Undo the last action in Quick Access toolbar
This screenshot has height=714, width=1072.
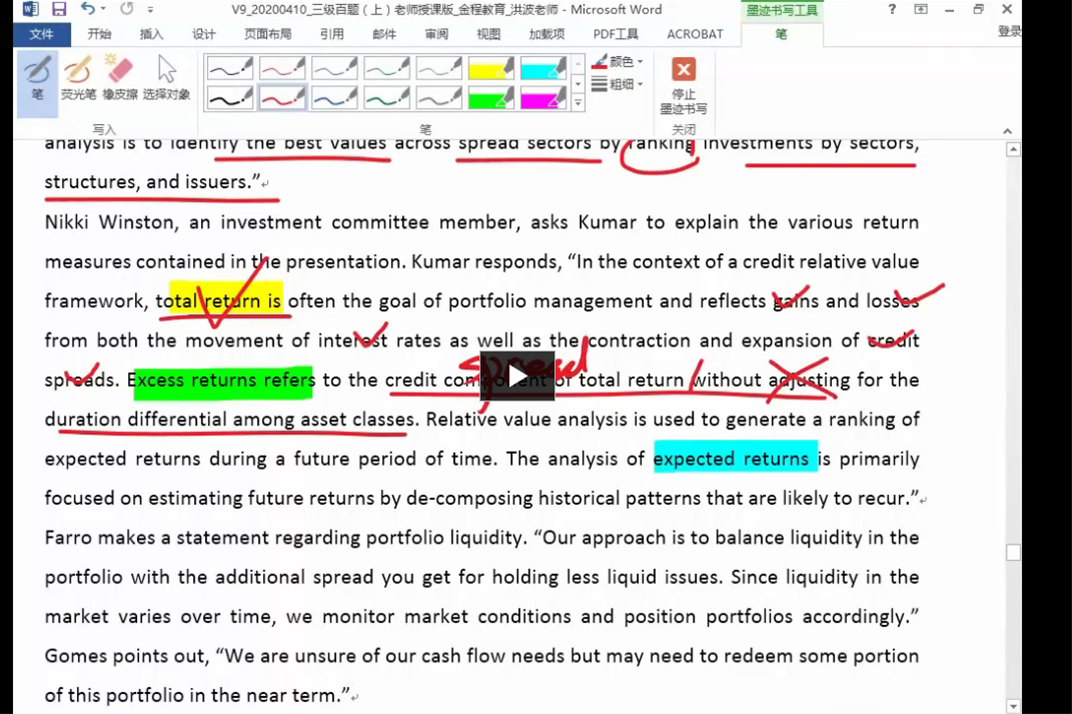[88, 9]
